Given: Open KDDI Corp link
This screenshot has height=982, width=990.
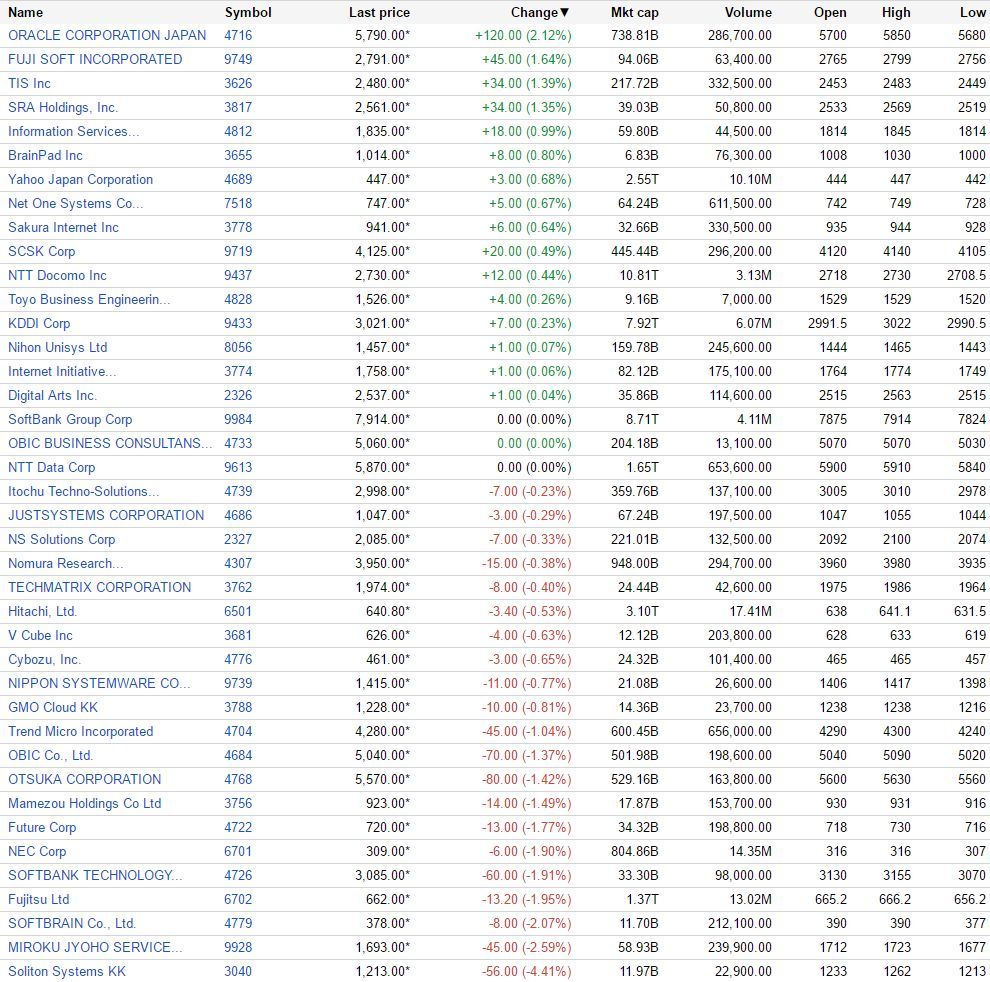Looking at the screenshot, I should pos(39,323).
